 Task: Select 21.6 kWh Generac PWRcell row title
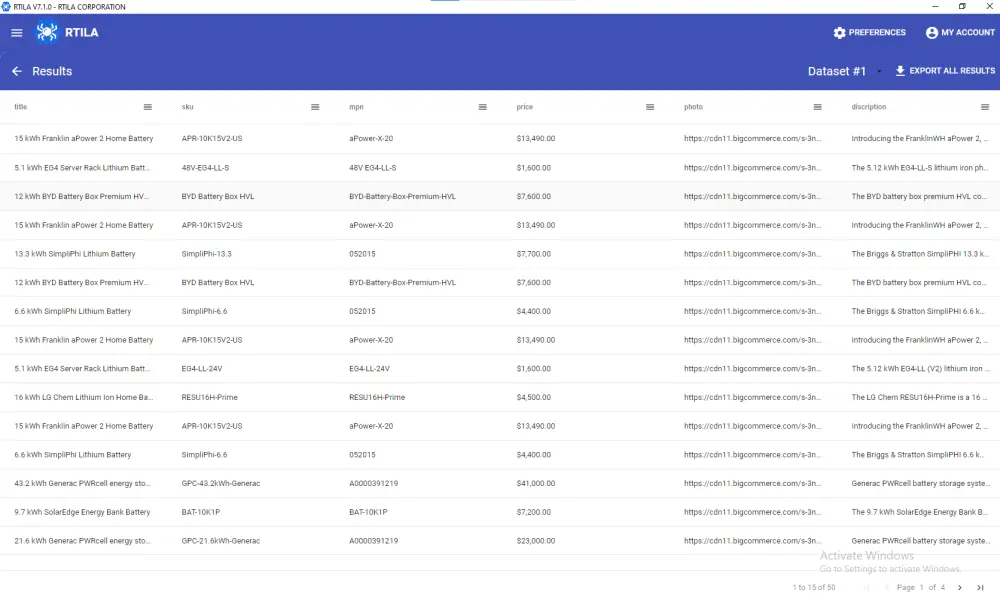click(x=82, y=541)
